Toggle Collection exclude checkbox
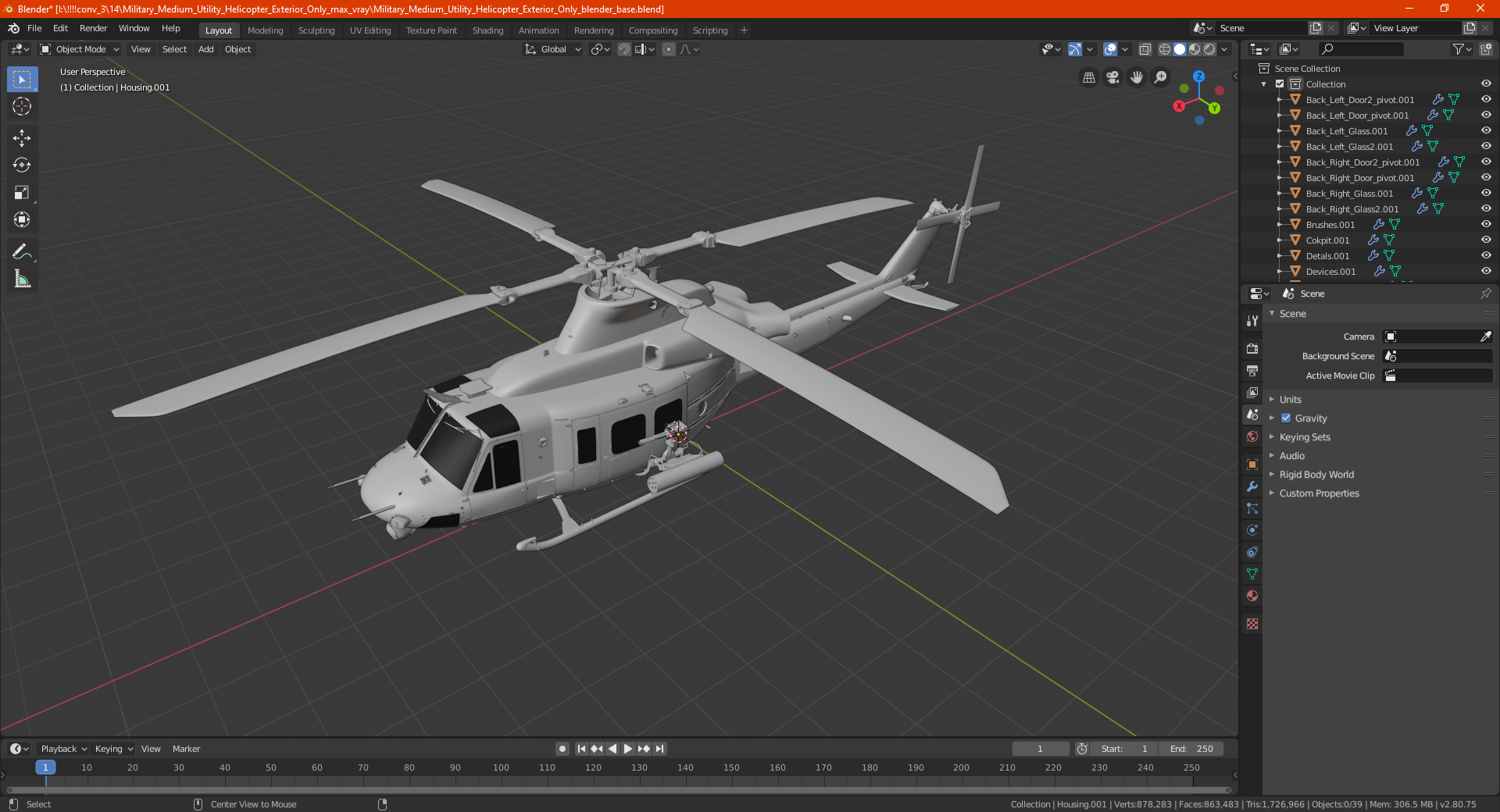 point(1280,84)
